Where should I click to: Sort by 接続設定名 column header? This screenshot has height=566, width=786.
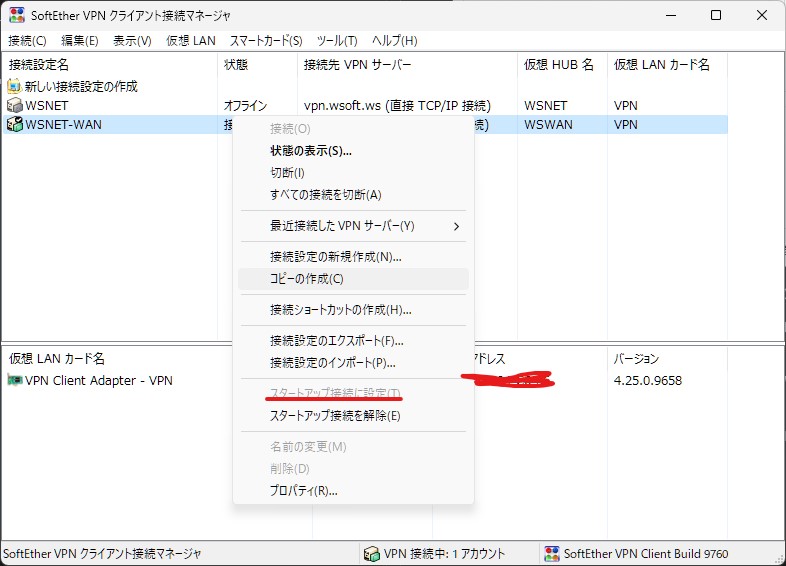[x=110, y=65]
